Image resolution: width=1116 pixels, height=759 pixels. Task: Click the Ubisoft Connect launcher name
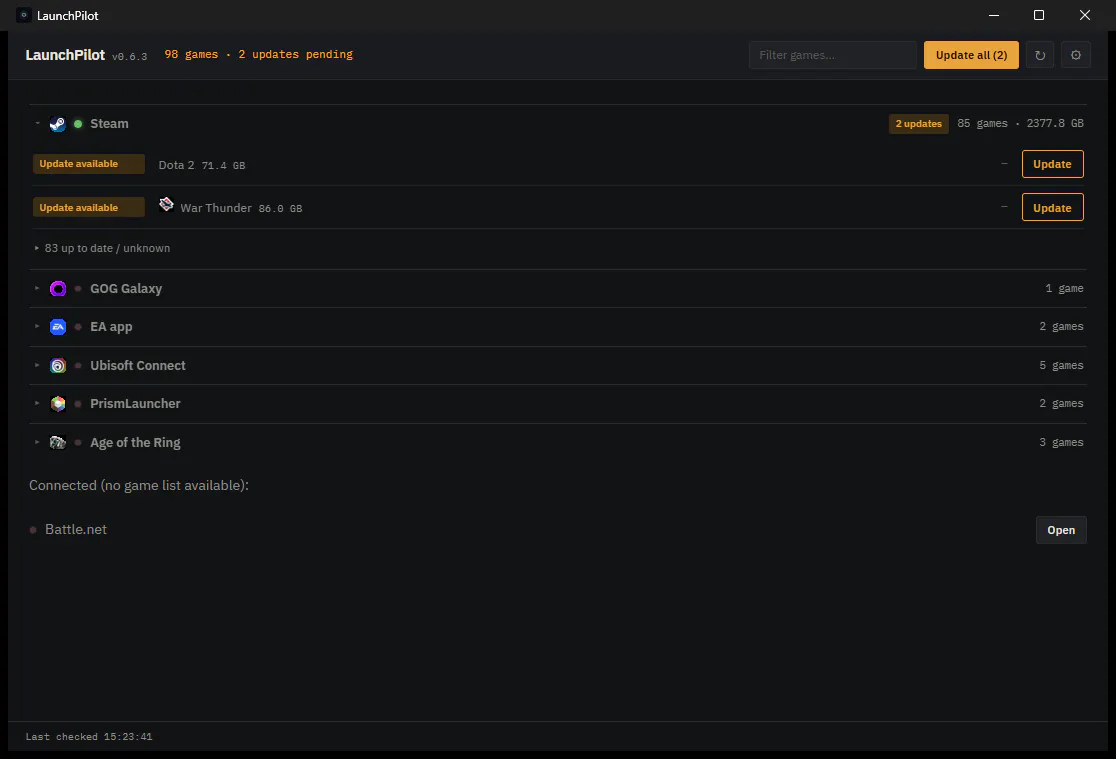point(137,365)
